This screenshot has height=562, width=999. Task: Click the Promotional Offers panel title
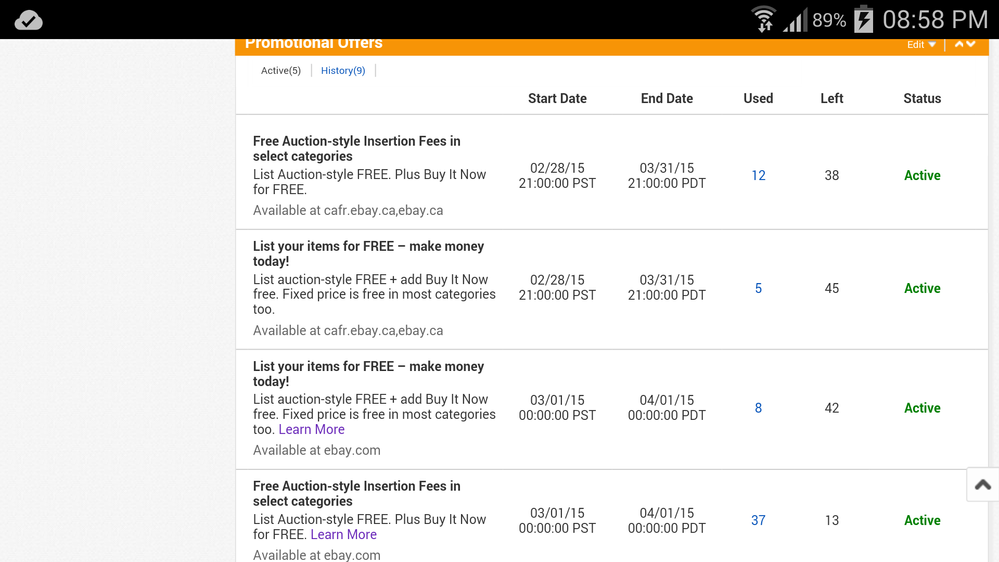[313, 44]
